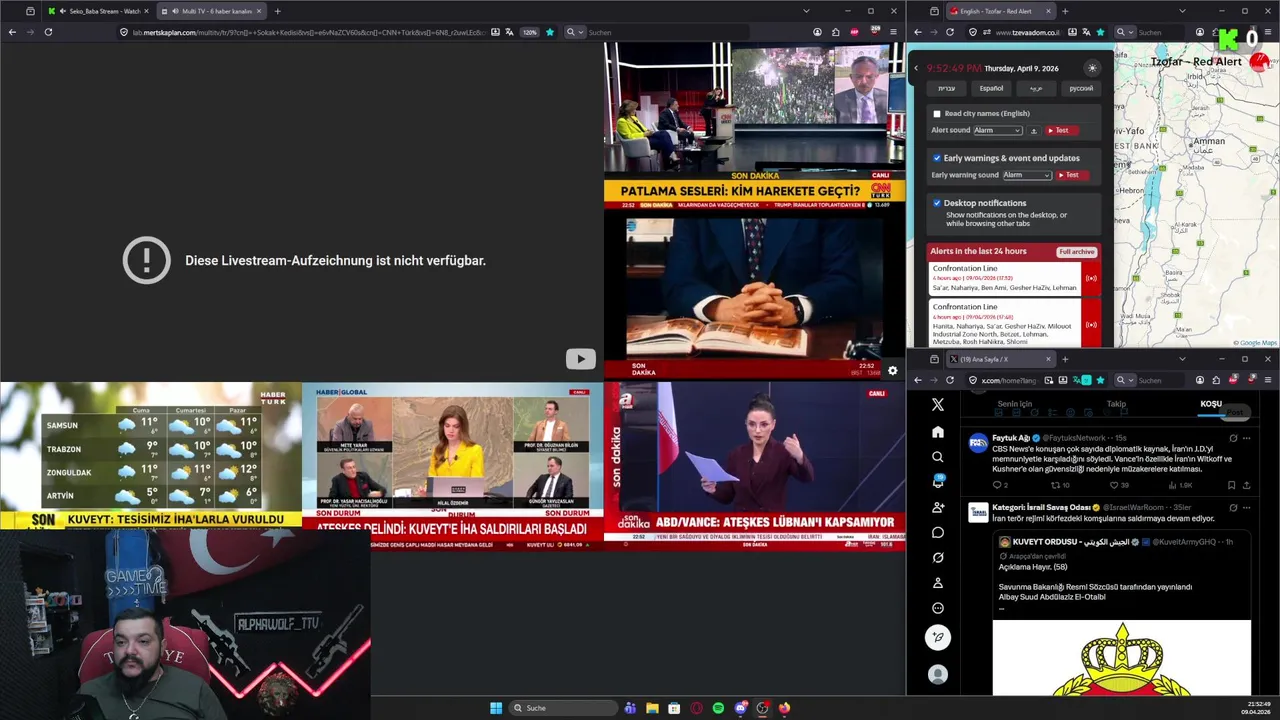The width and height of the screenshot is (1280, 720).
Task: Click X logo in sidebar
Action: [937, 404]
